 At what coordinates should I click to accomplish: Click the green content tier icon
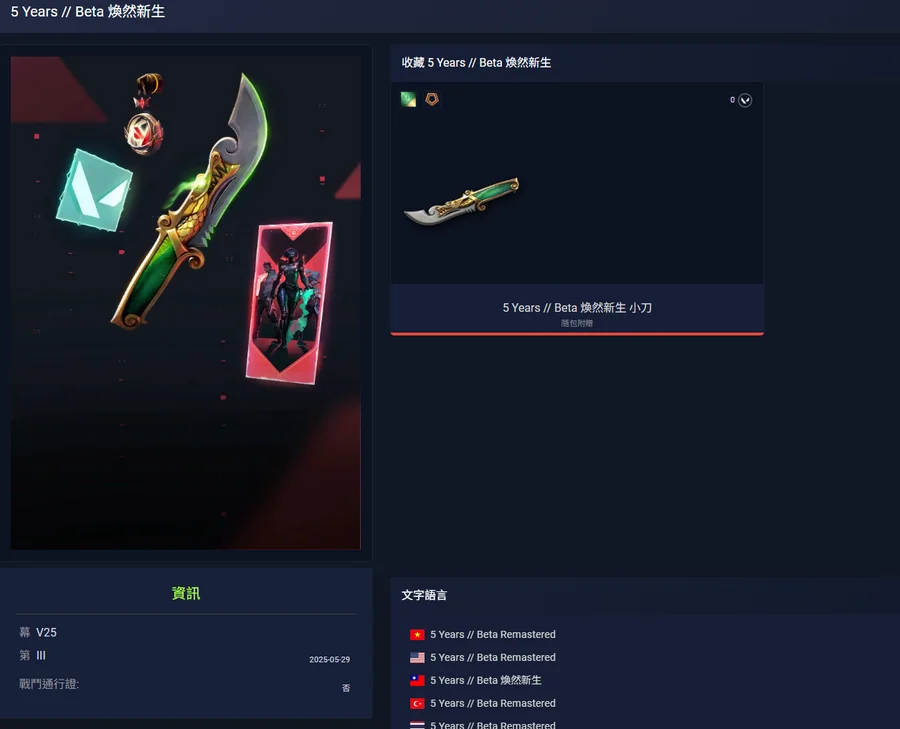tap(408, 99)
